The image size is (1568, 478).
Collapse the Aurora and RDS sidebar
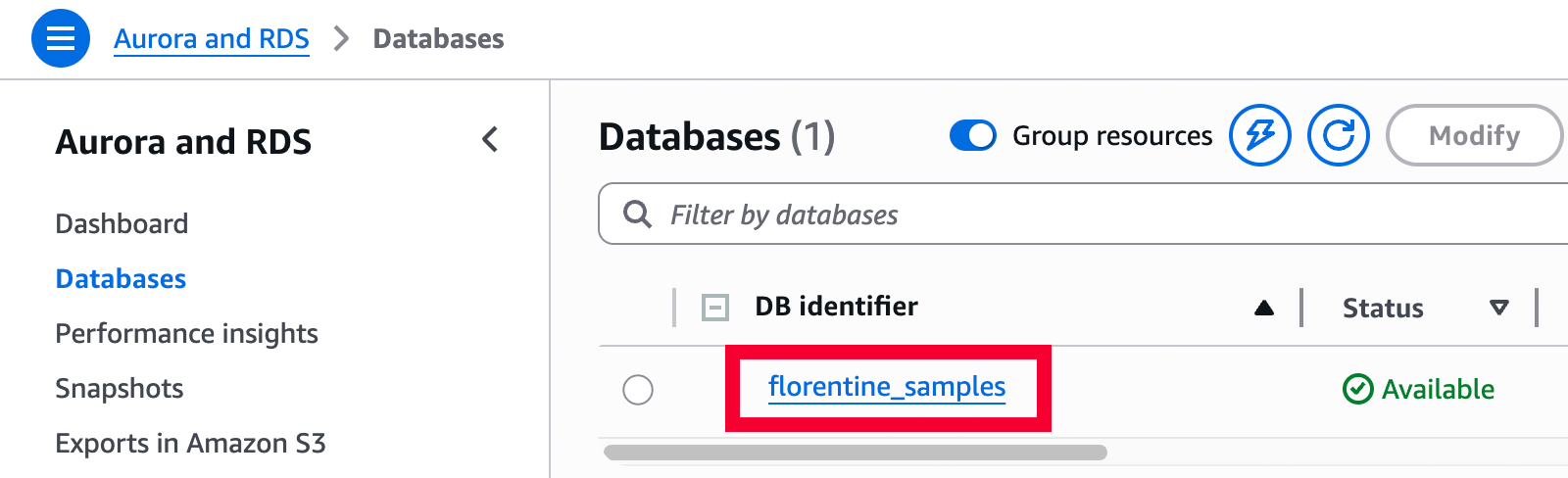490,140
